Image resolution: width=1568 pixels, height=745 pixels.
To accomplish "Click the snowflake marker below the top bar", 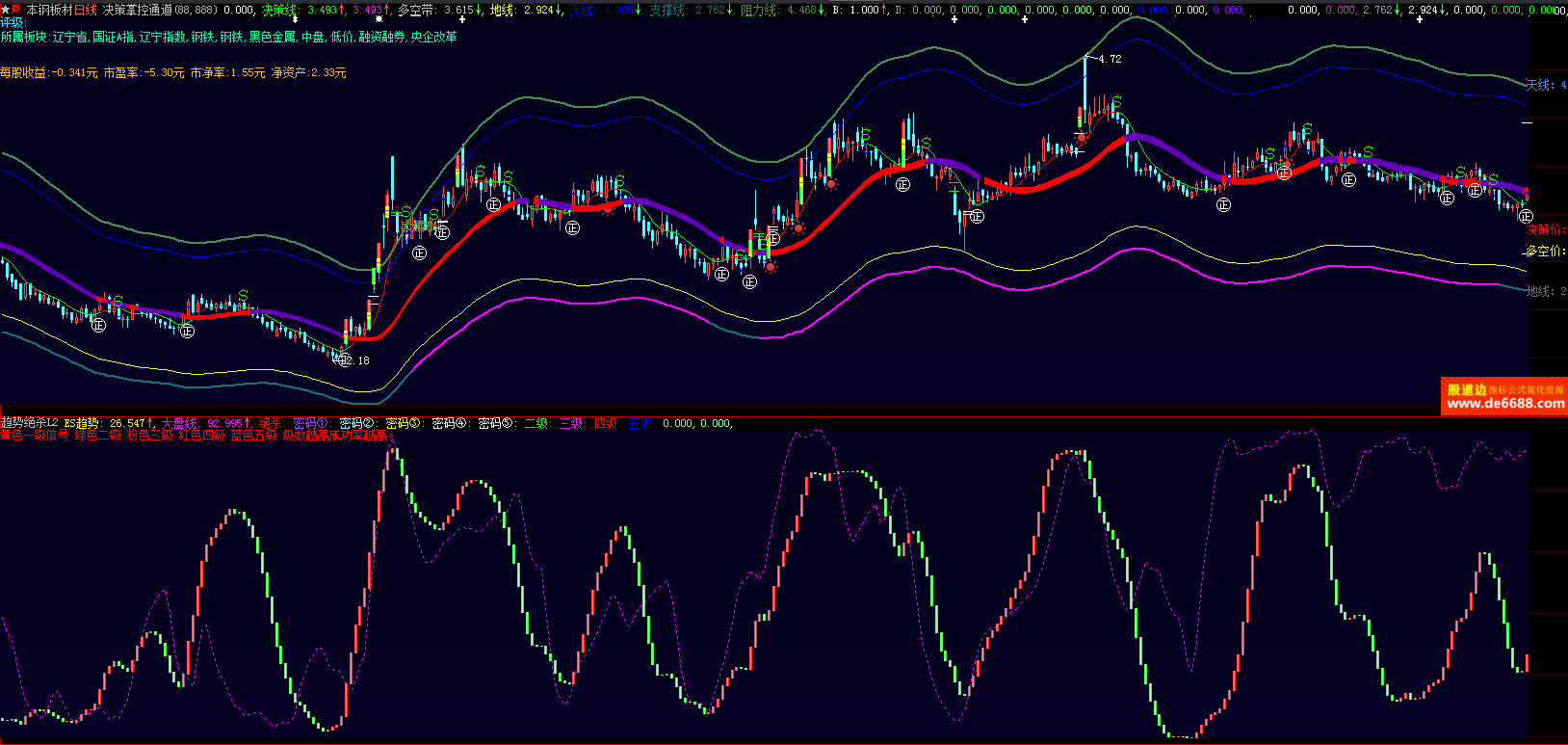I will [x=379, y=19].
